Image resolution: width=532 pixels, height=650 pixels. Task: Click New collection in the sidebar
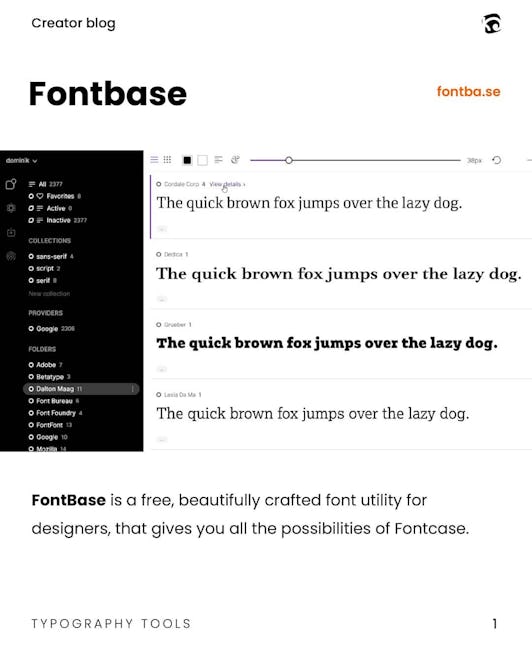(49, 293)
